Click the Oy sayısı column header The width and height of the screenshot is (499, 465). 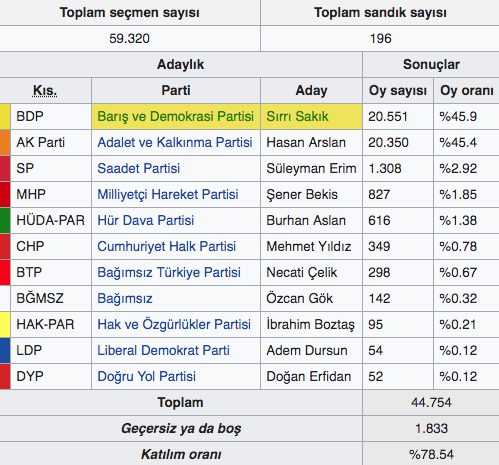tap(398, 91)
